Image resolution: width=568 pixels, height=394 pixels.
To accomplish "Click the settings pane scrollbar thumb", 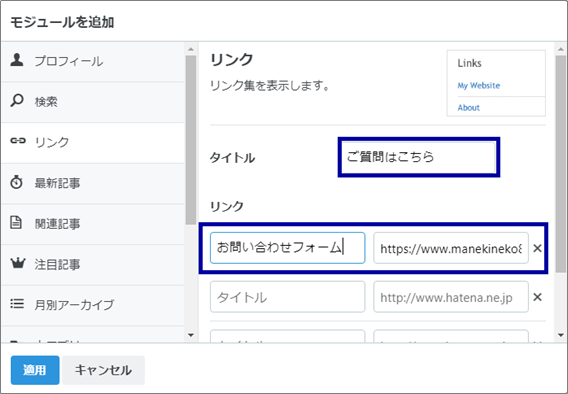I will pyautogui.click(x=560, y=164).
